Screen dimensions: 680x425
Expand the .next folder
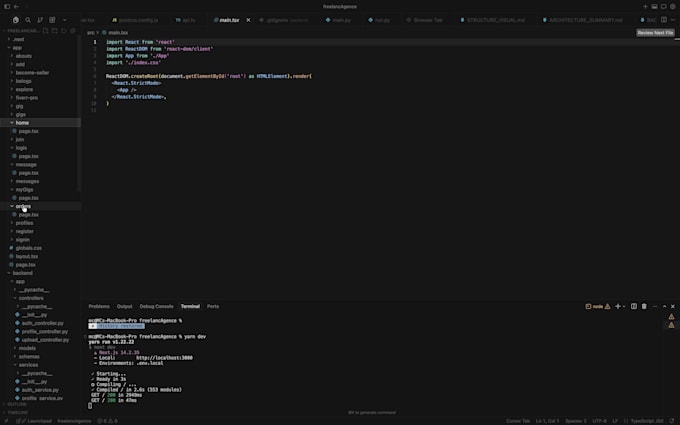(18, 39)
